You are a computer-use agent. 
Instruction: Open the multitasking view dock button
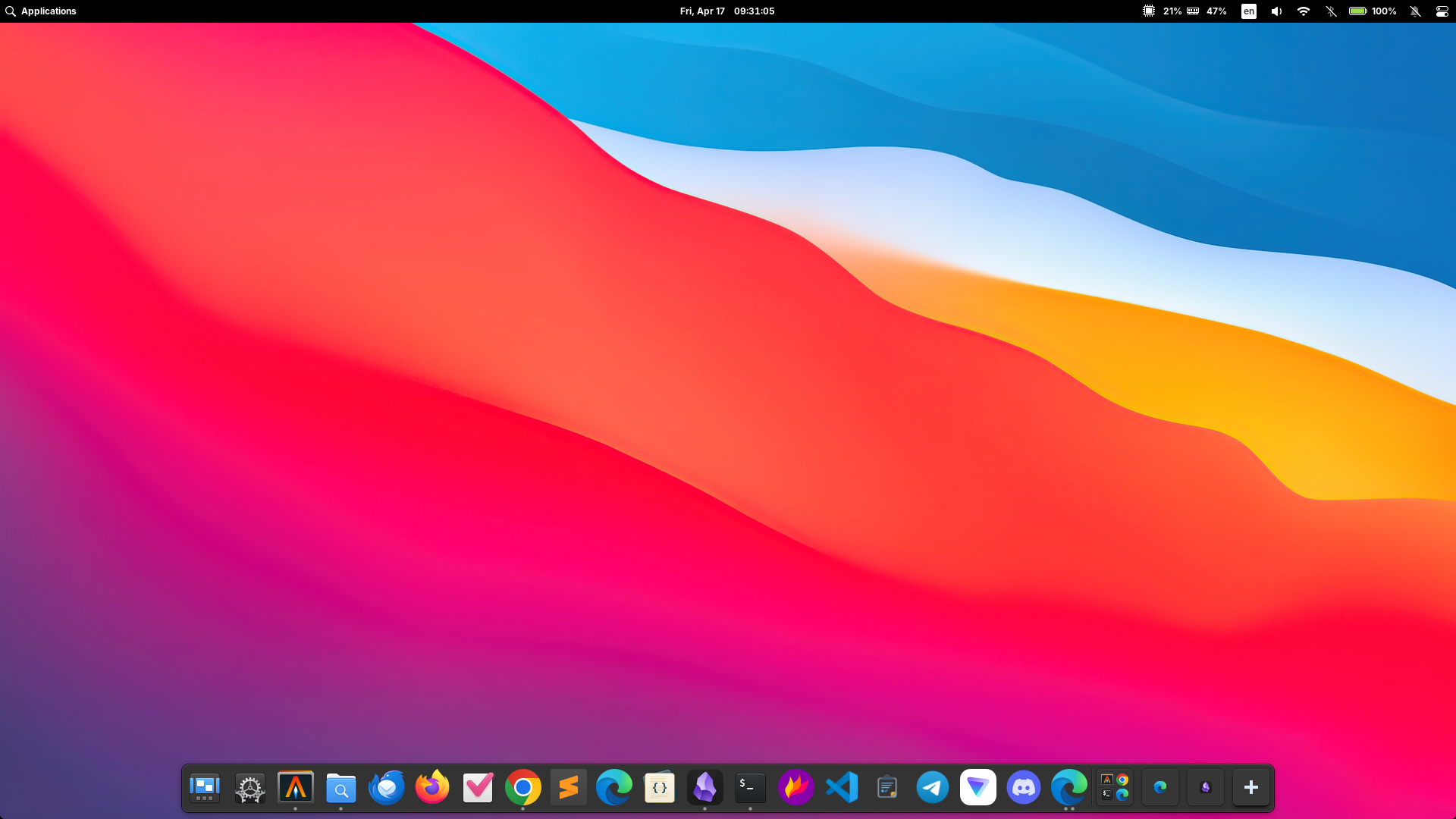tap(205, 788)
